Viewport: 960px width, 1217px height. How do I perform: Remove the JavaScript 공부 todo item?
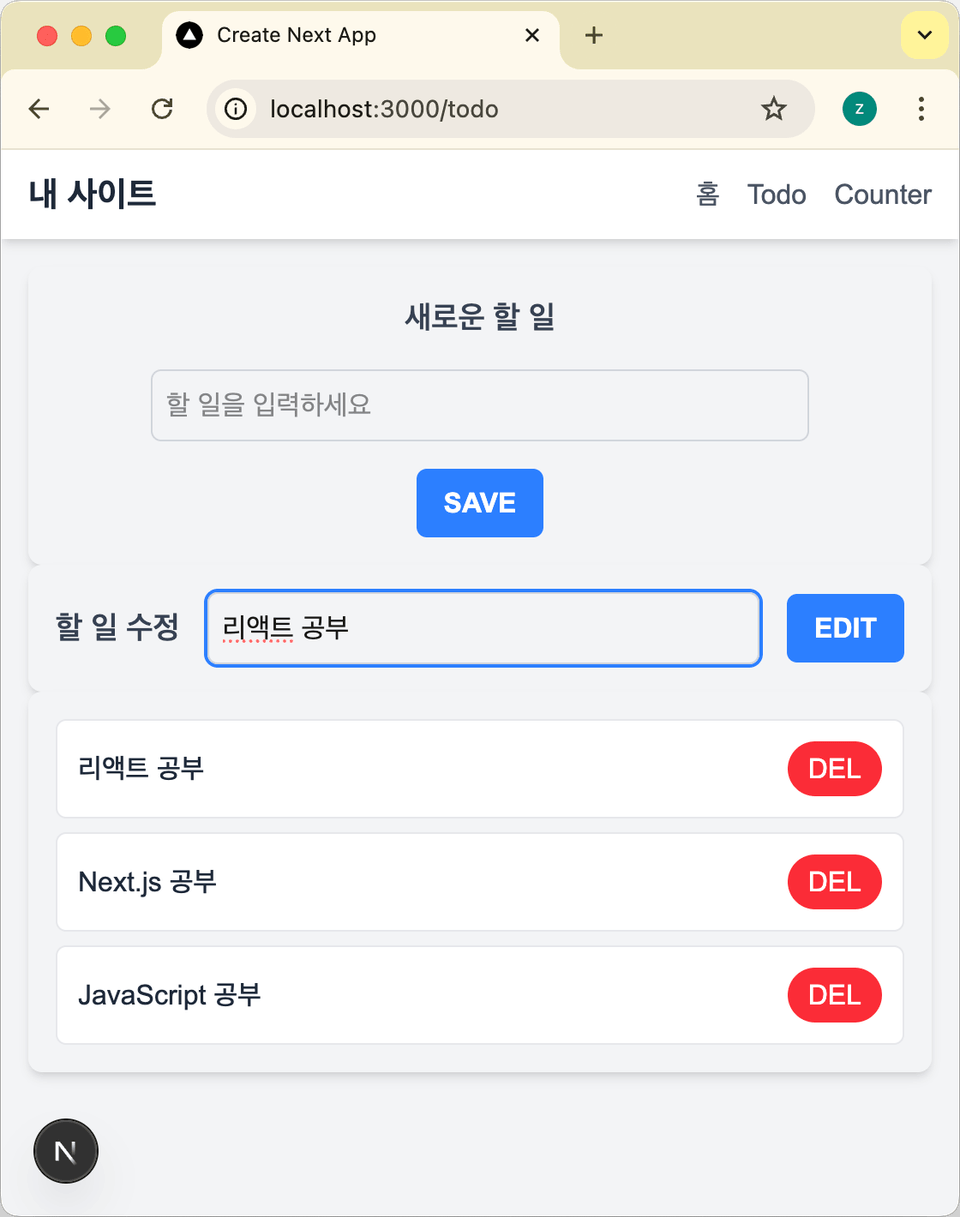point(835,995)
